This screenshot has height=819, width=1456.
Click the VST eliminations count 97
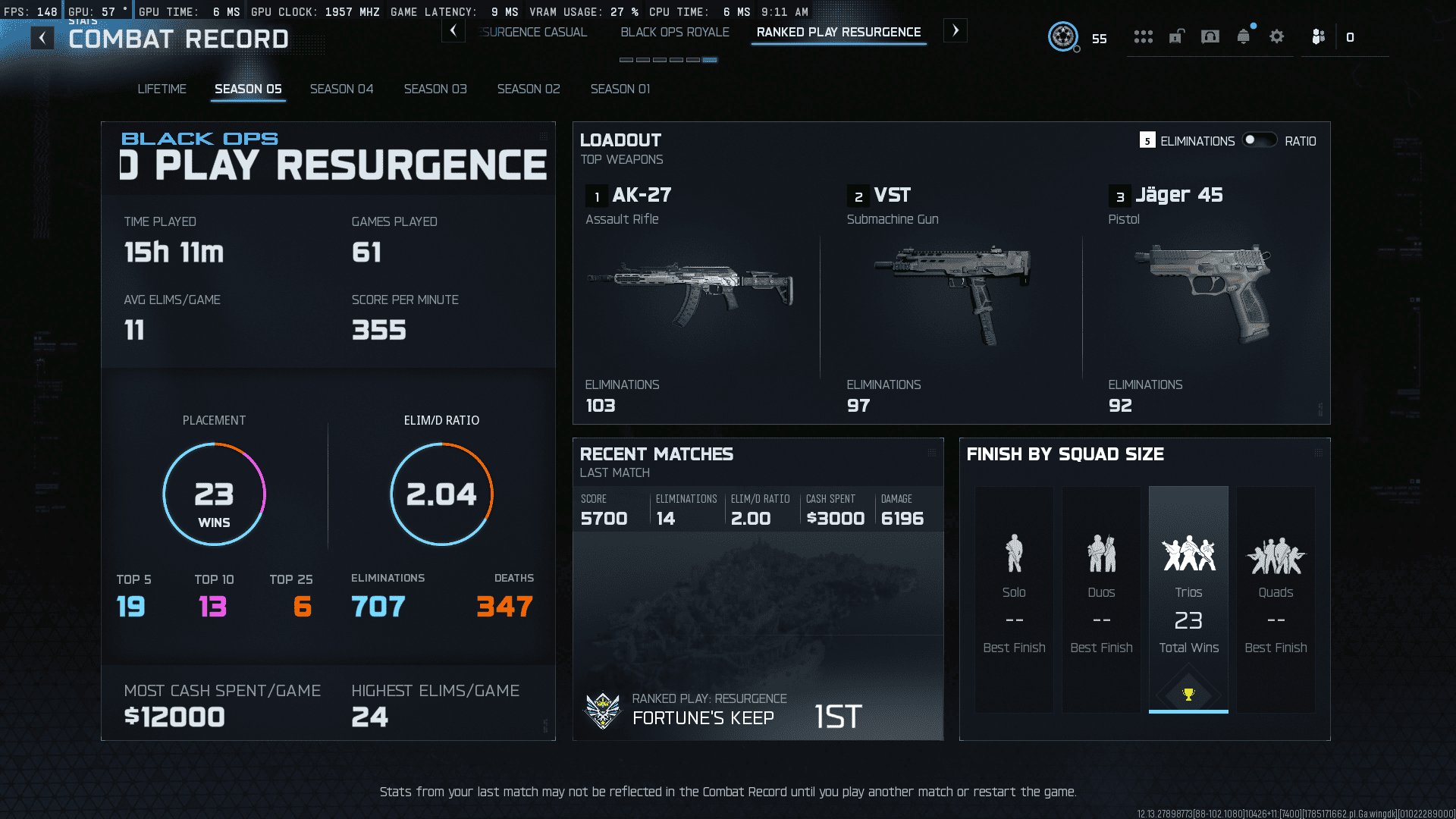(858, 405)
